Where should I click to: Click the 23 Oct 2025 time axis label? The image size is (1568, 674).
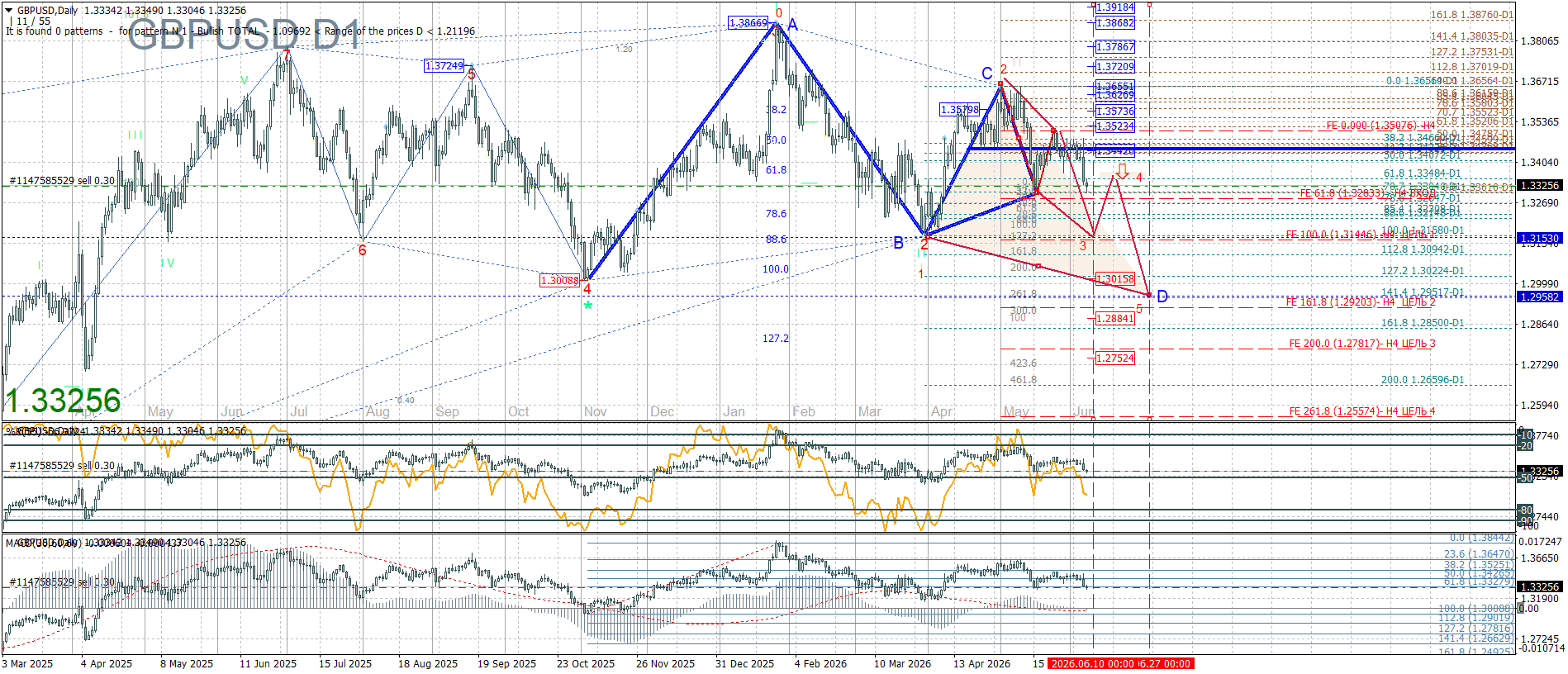586,663
